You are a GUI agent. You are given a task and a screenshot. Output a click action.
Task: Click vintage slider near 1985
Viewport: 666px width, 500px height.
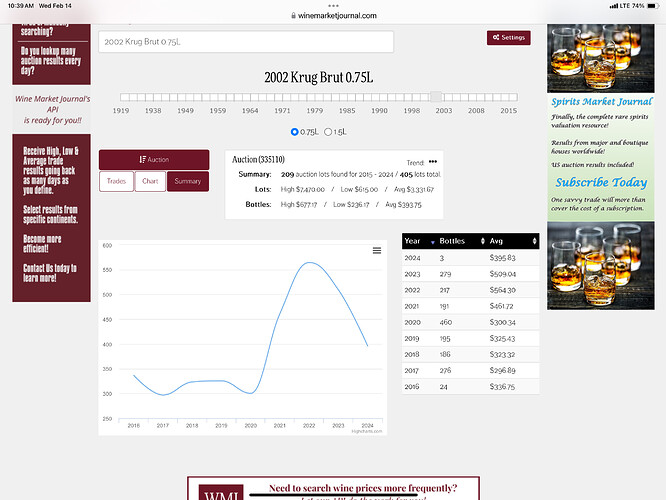pyautogui.click(x=347, y=97)
